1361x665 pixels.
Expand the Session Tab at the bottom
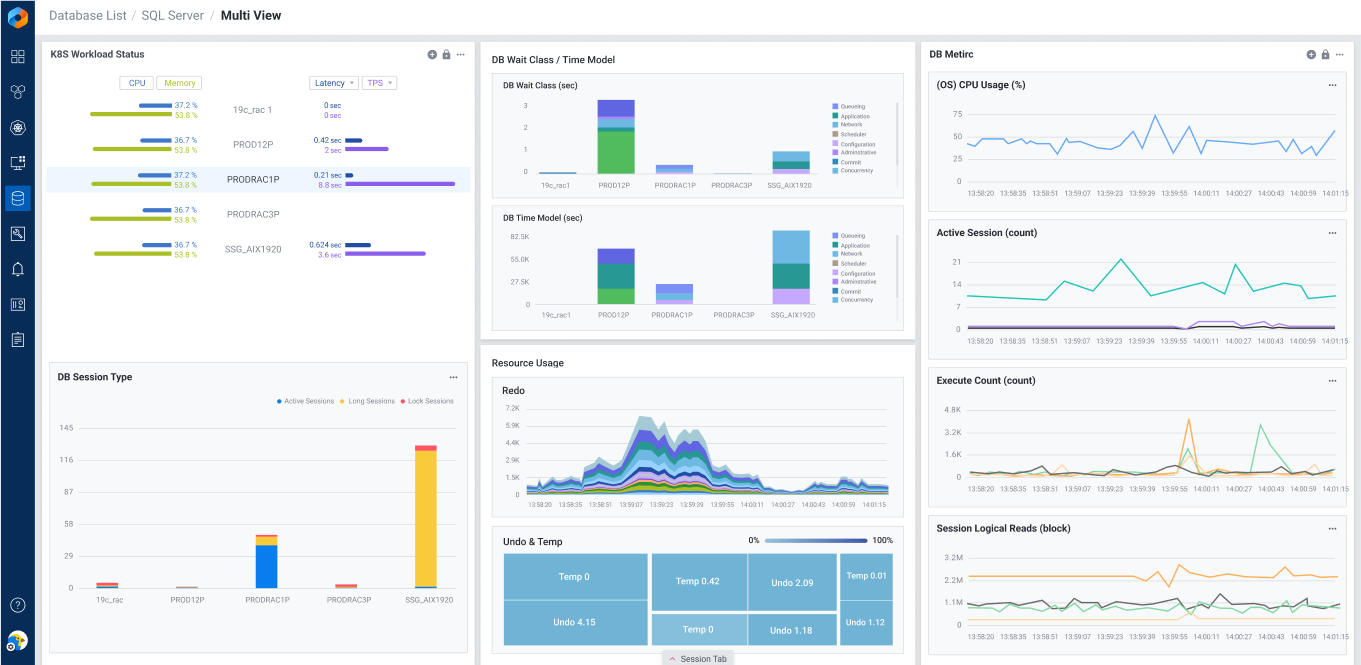[x=698, y=658]
